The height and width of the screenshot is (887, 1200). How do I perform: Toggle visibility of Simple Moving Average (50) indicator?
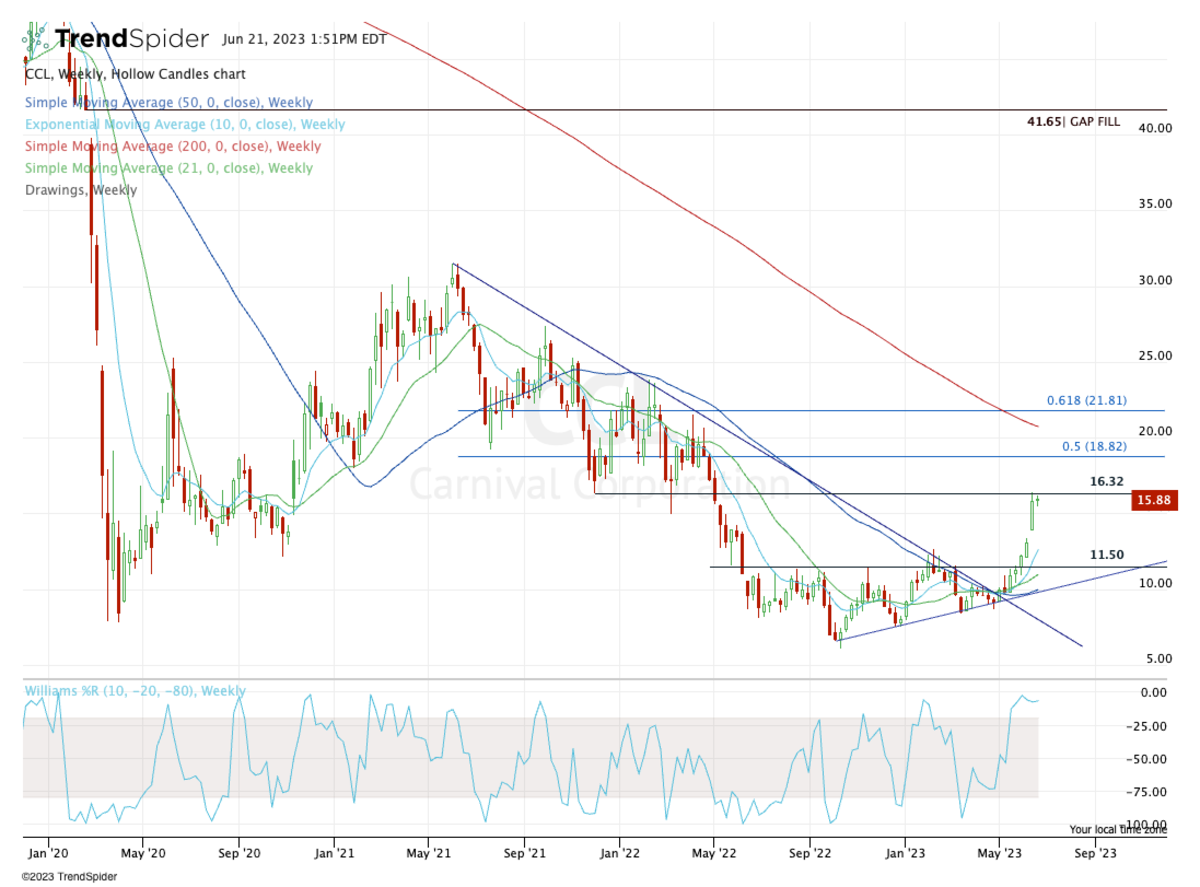coord(168,102)
